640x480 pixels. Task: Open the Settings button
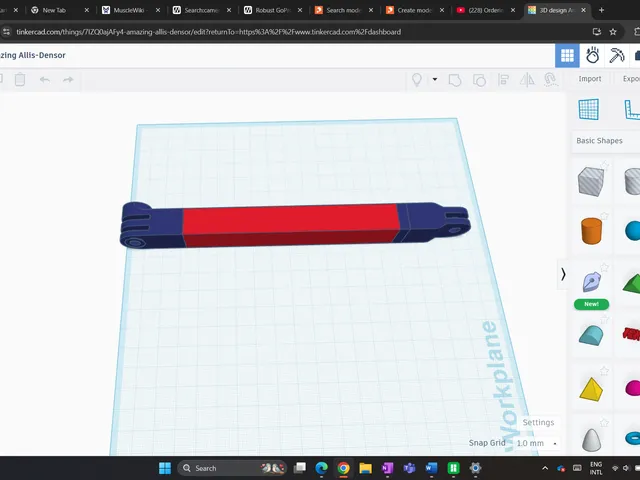click(x=538, y=422)
